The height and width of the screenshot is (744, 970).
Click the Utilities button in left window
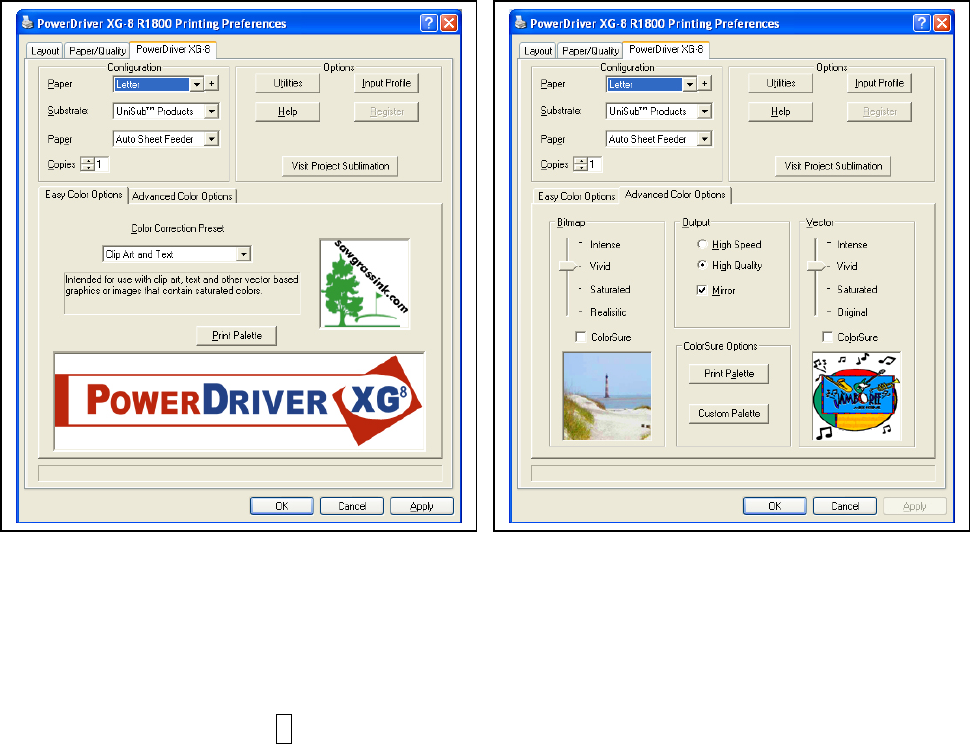pos(288,83)
